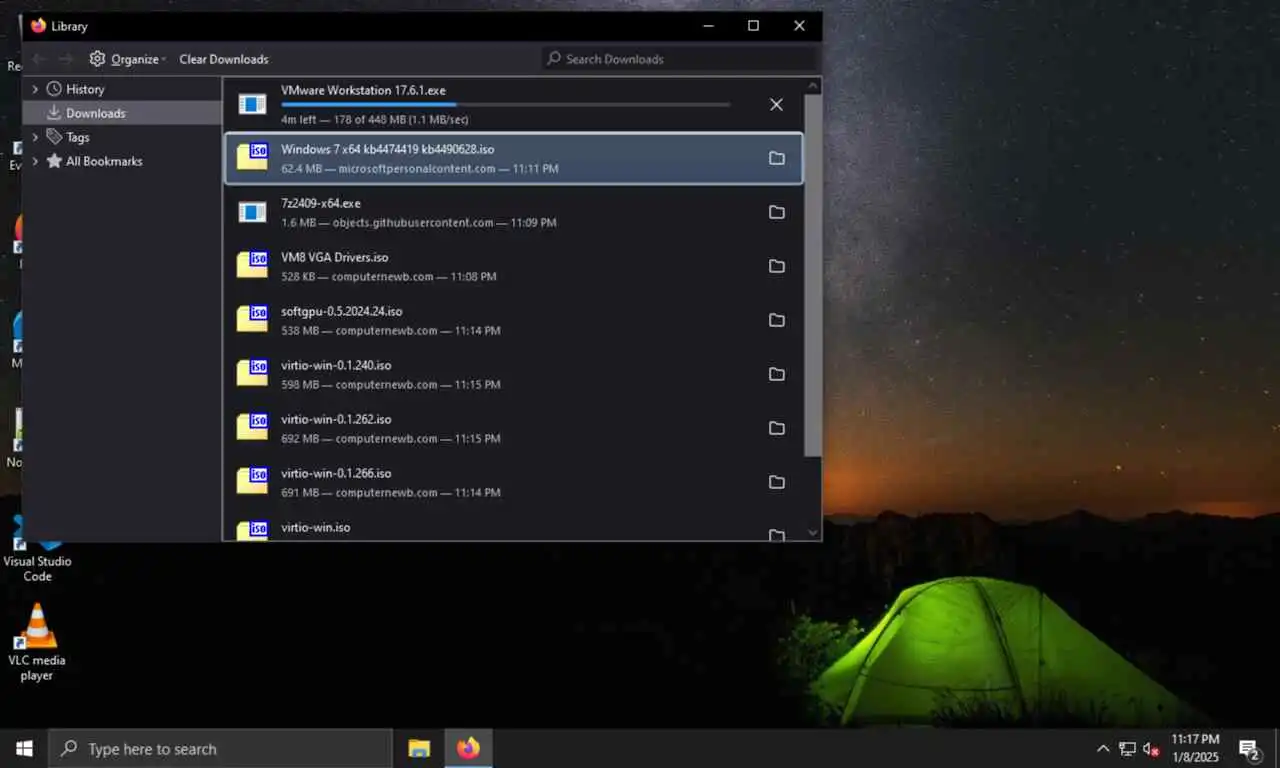The height and width of the screenshot is (768, 1280).
Task: Click Clear Downloads button
Action: [x=224, y=59]
